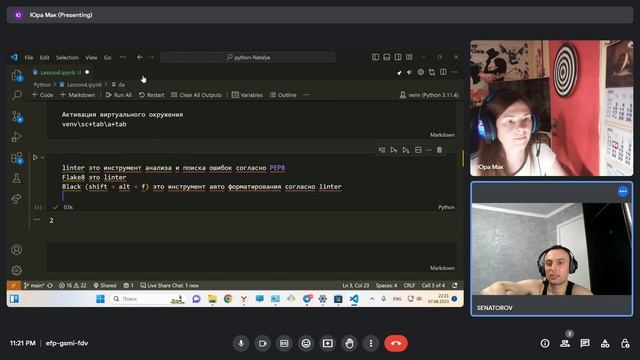Open the Edit menu
The width and height of the screenshot is (640, 360).
pos(44,58)
